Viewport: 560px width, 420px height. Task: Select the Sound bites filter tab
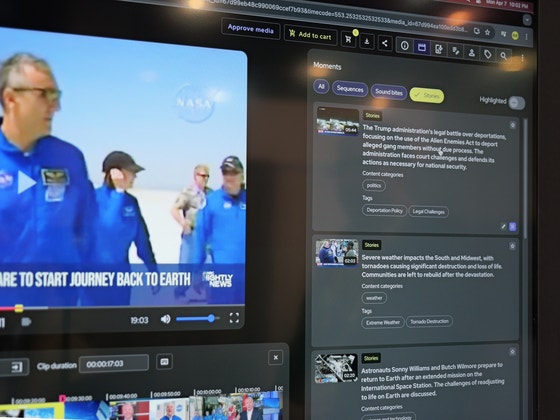389,92
